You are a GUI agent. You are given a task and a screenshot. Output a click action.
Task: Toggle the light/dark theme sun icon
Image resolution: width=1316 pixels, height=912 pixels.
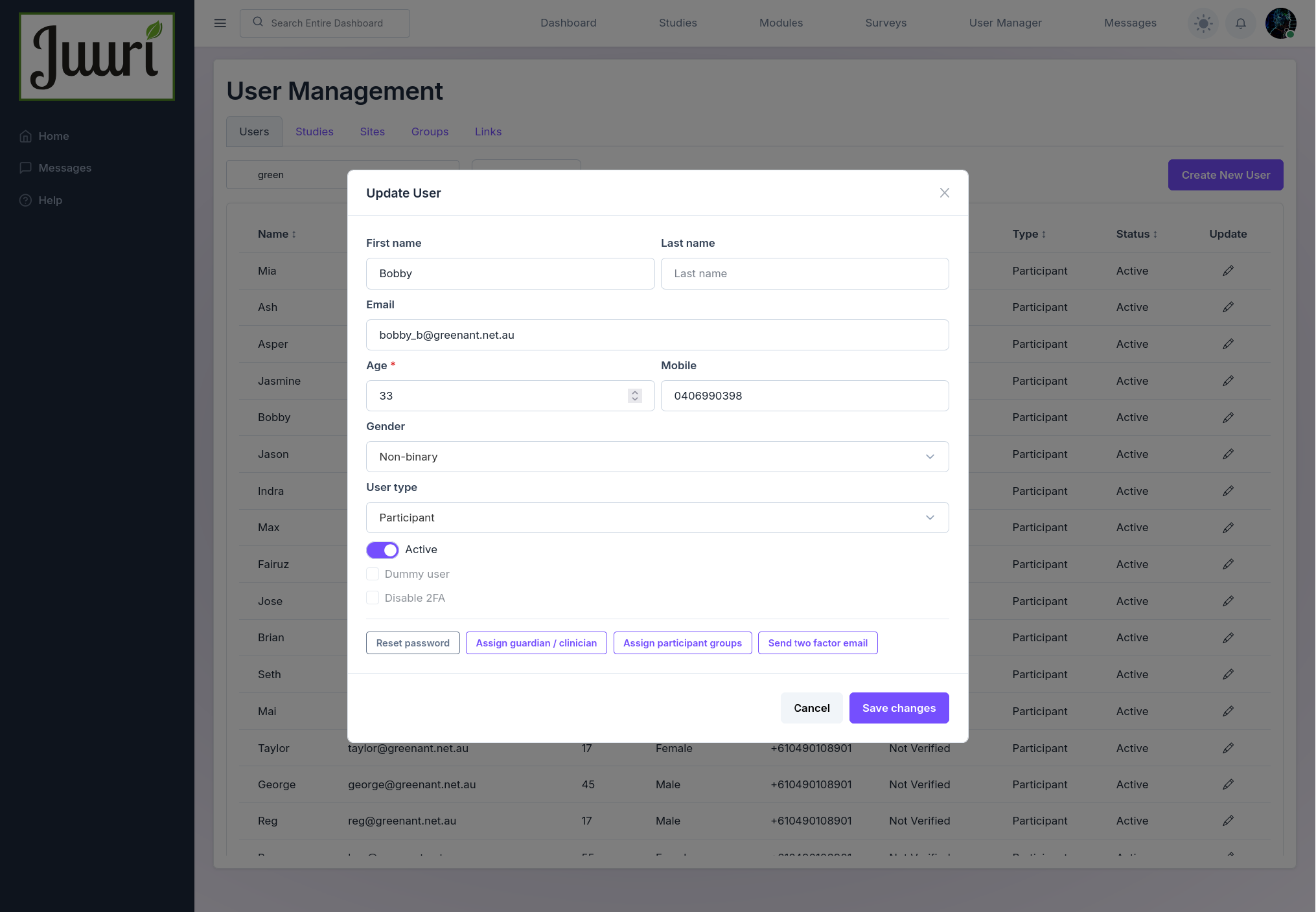point(1203,23)
